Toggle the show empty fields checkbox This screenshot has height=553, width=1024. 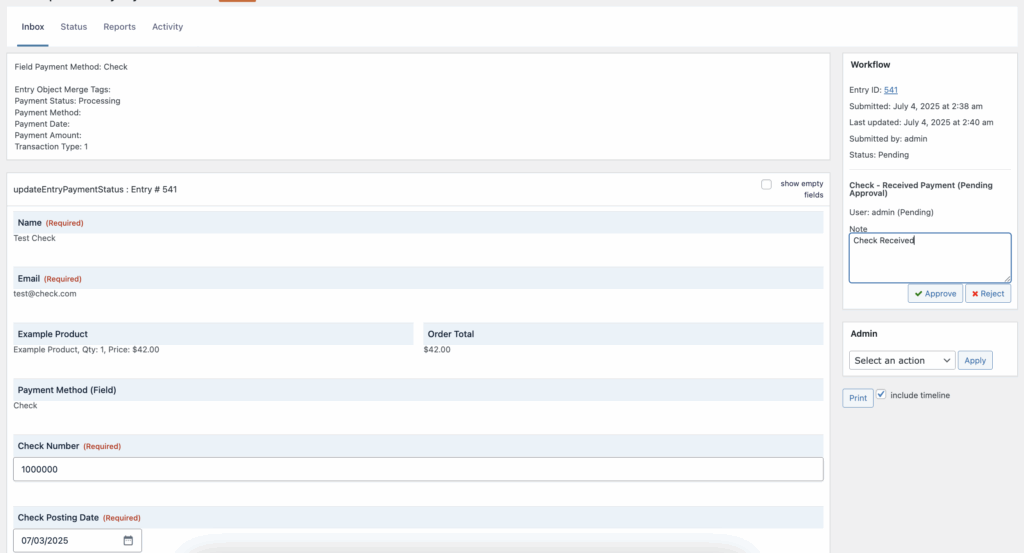click(x=766, y=184)
